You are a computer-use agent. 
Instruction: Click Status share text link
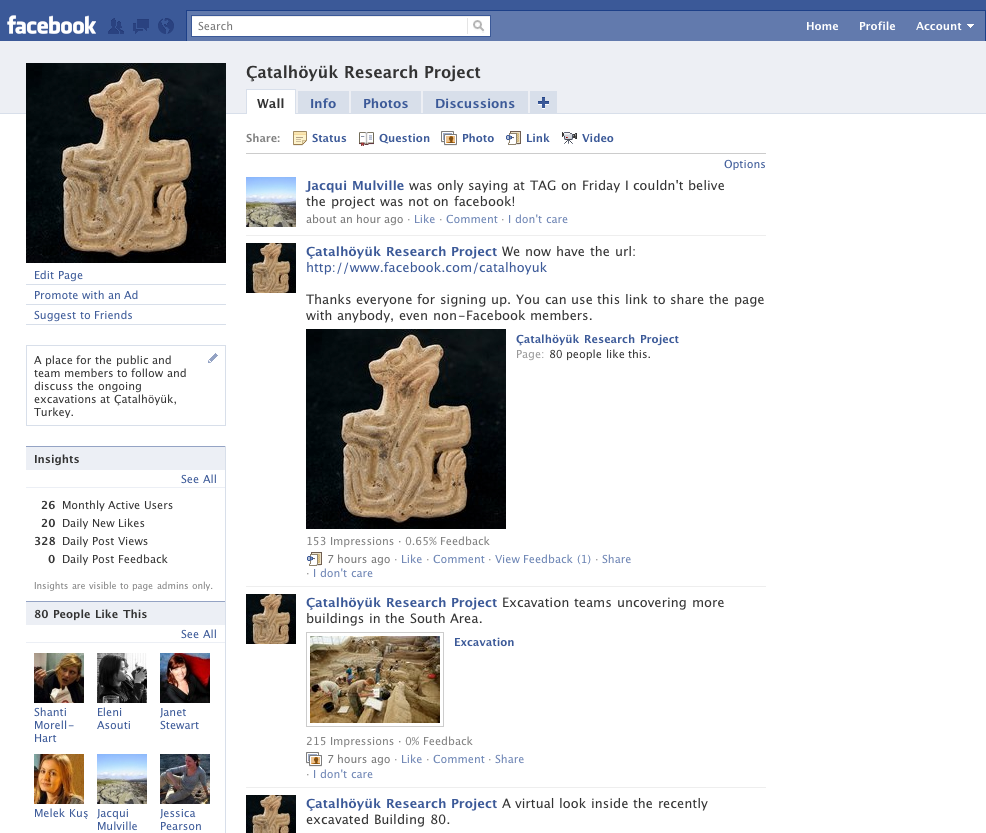(329, 138)
